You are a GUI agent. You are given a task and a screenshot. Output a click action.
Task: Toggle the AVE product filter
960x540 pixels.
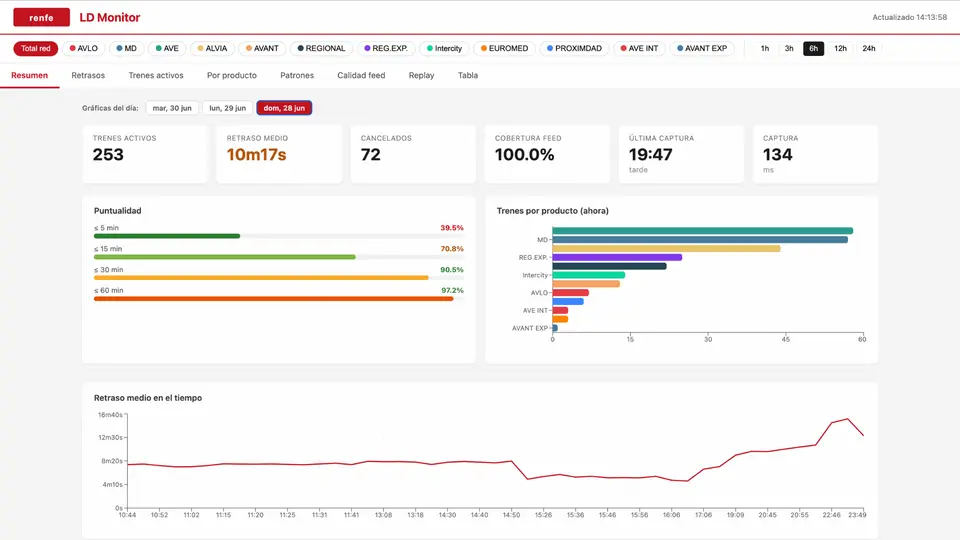[167, 48]
